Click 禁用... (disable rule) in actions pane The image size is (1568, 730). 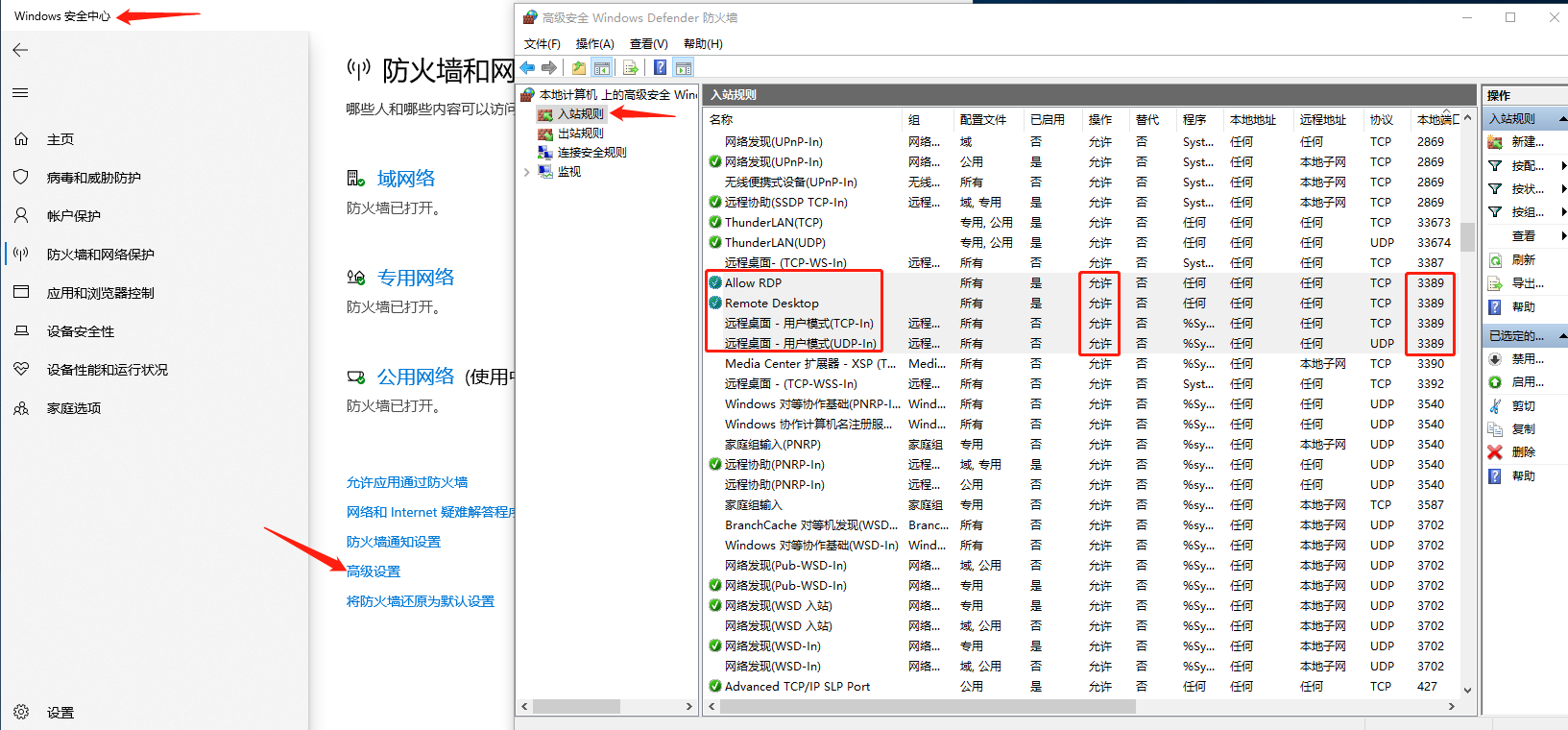pos(1526,359)
